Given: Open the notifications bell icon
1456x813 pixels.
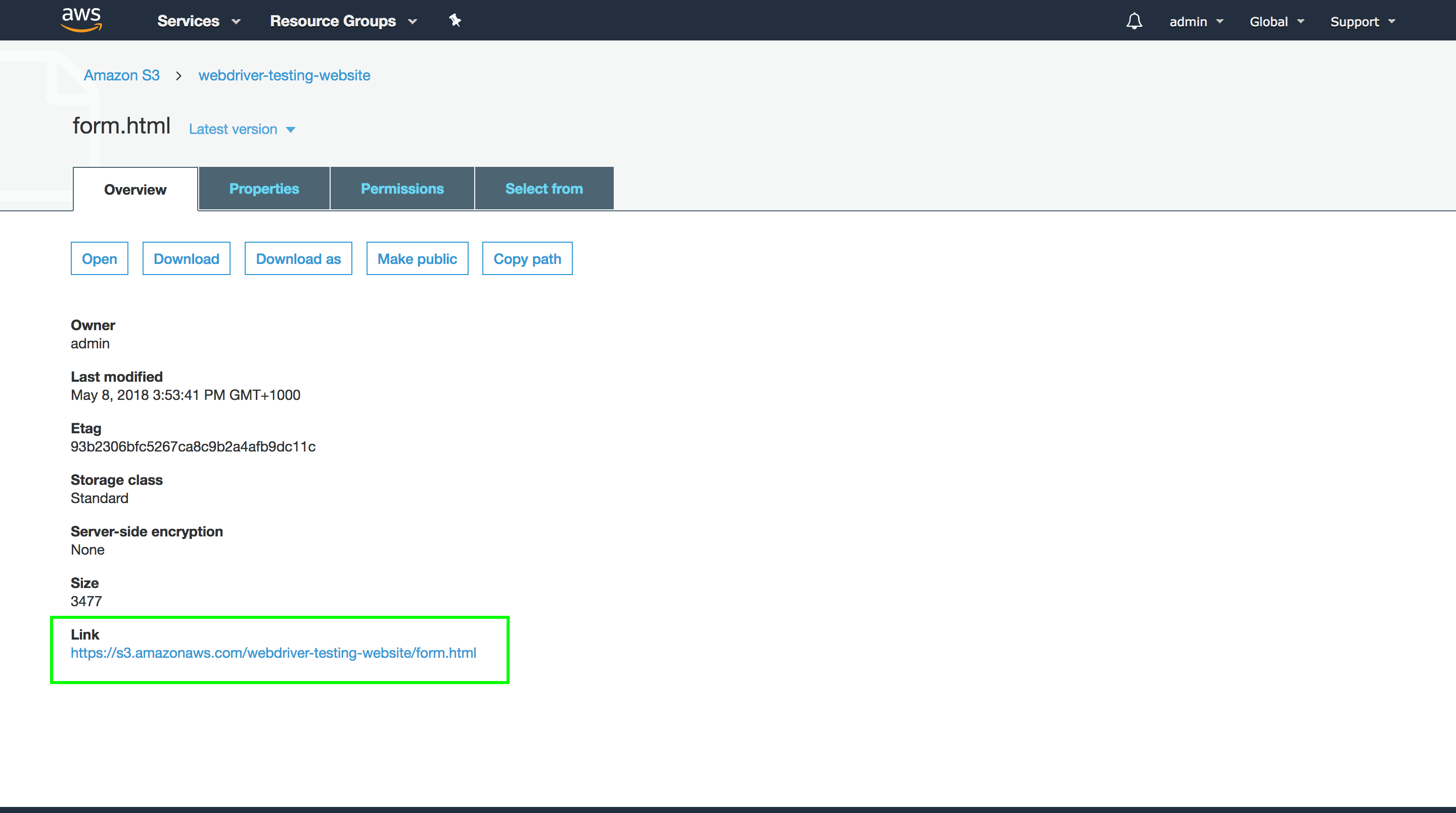Looking at the screenshot, I should (1134, 21).
